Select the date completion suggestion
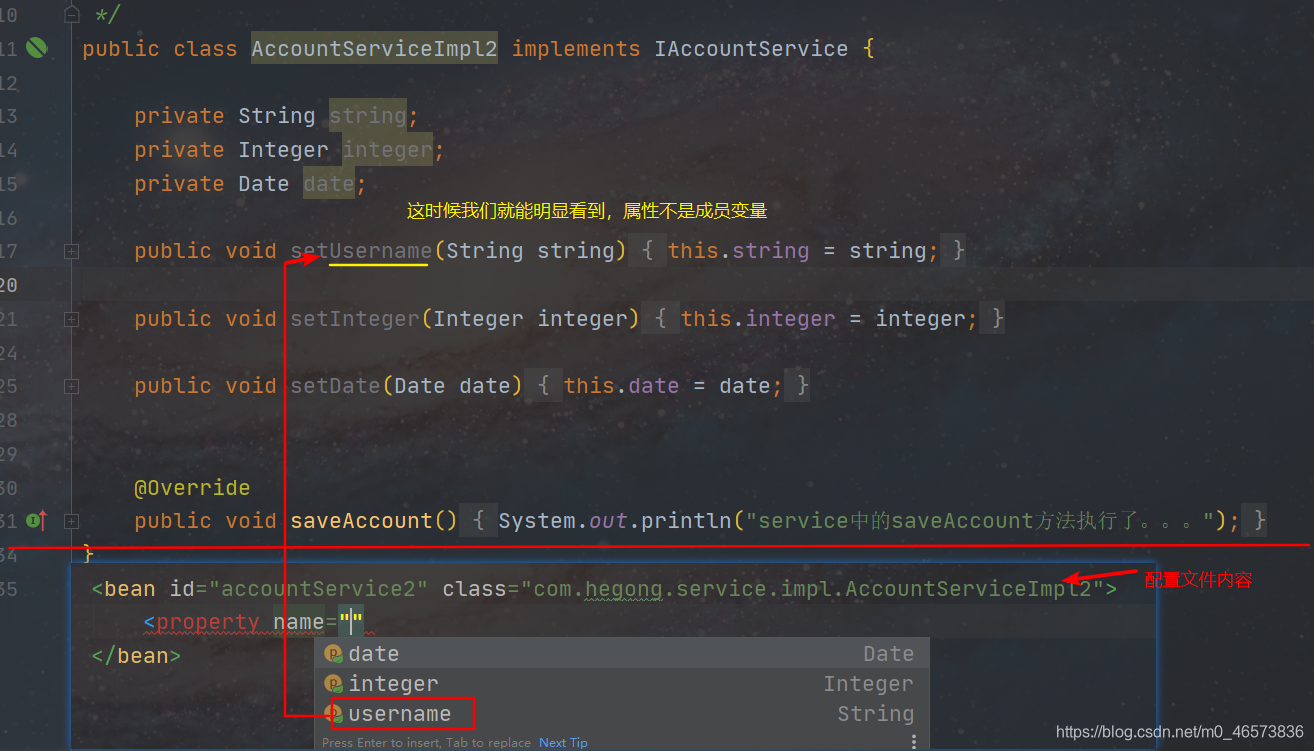This screenshot has width=1314, height=751. [622, 654]
